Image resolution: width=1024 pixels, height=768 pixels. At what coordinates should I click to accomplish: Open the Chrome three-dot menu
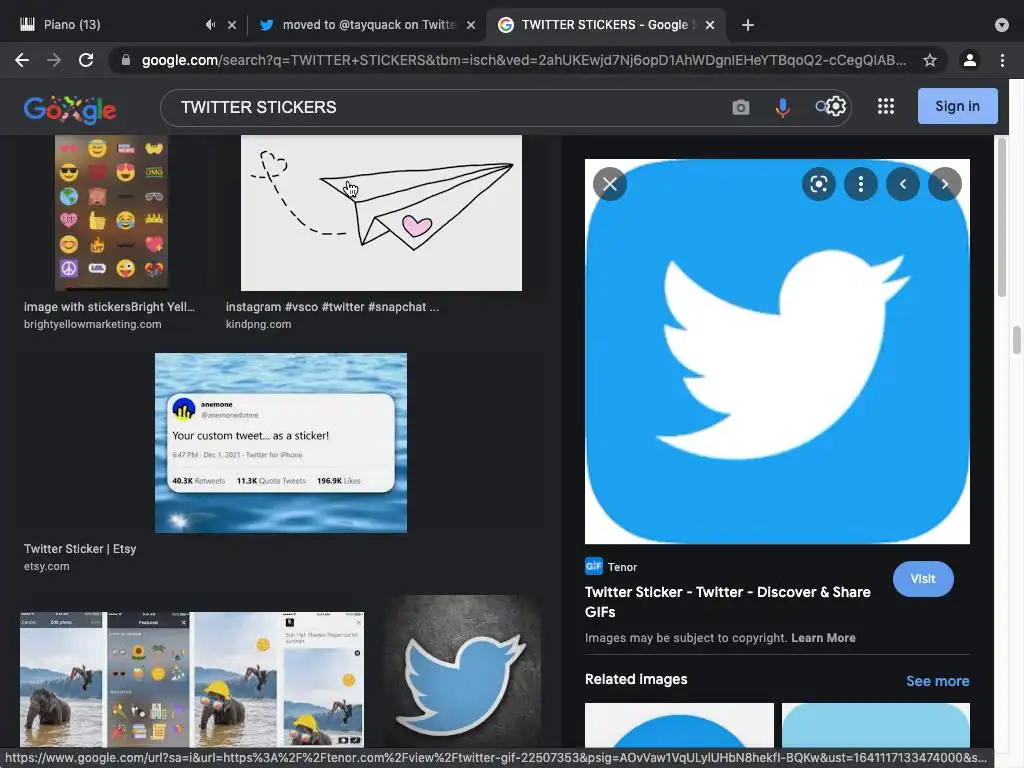click(1002, 60)
